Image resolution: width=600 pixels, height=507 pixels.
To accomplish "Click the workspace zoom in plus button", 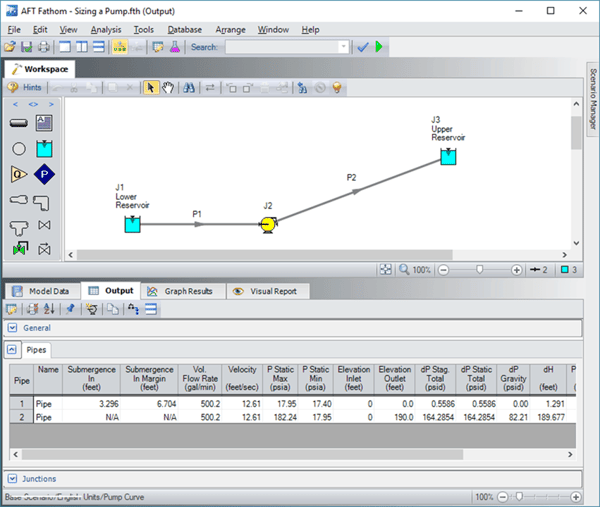I will (516, 270).
